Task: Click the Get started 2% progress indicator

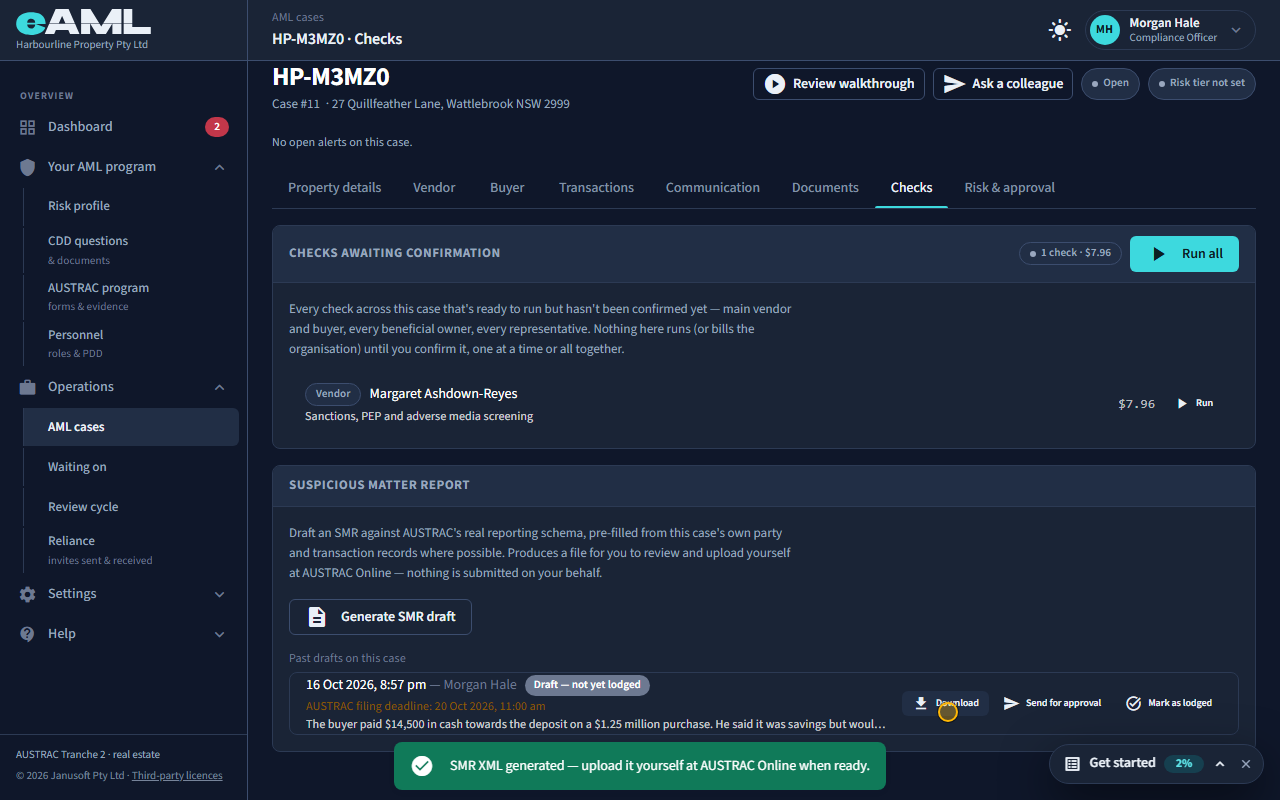Action: click(x=1183, y=764)
